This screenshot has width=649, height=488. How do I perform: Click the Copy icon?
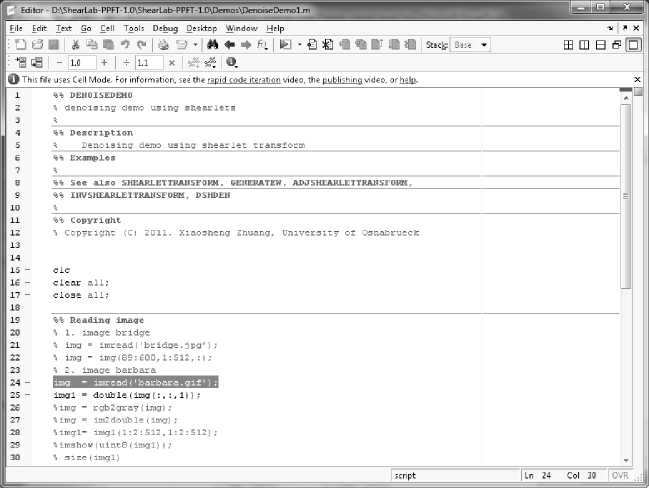coord(91,44)
